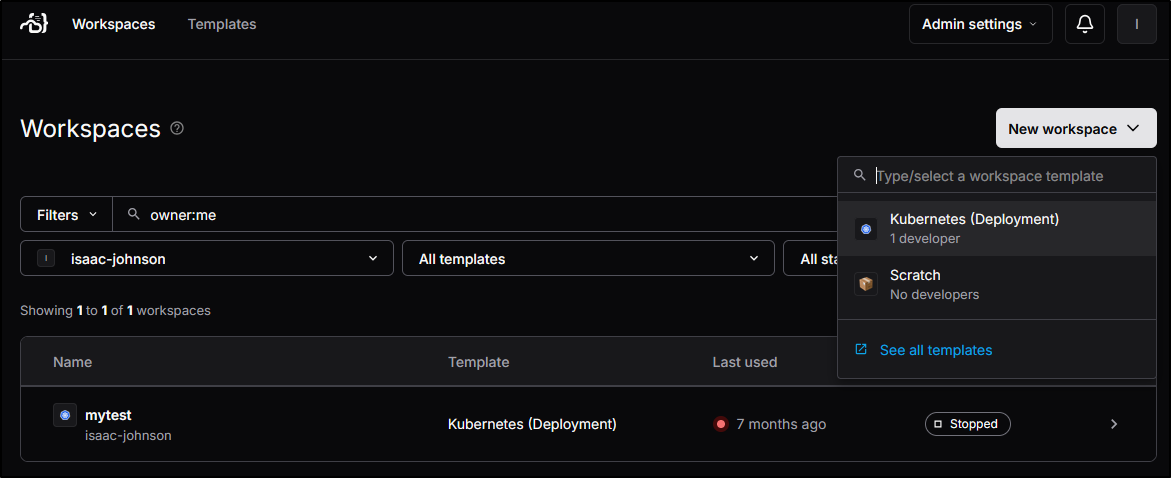Go to the Workspaces tab
Screen dimensions: 1171x478
pyautogui.click(x=113, y=24)
